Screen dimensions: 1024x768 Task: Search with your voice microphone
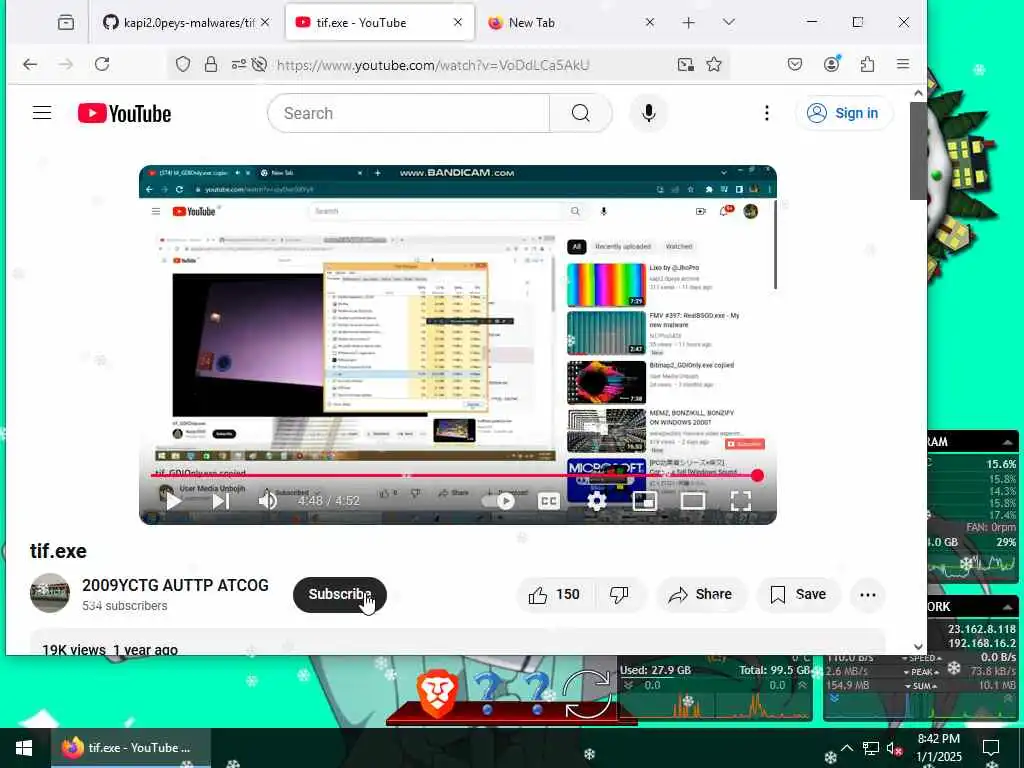(648, 113)
